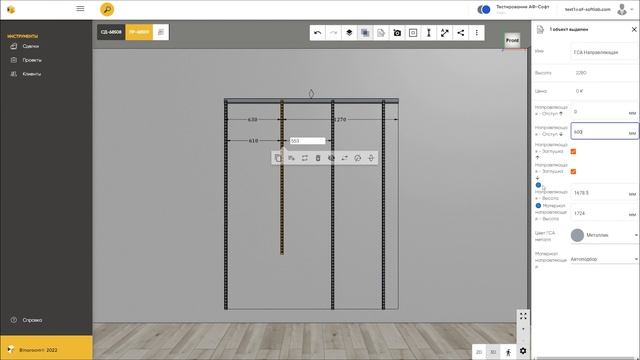Image resolution: width=640 pixels, height=360 pixels.
Task: Delete the selected object with the trash icon
Action: [318, 158]
